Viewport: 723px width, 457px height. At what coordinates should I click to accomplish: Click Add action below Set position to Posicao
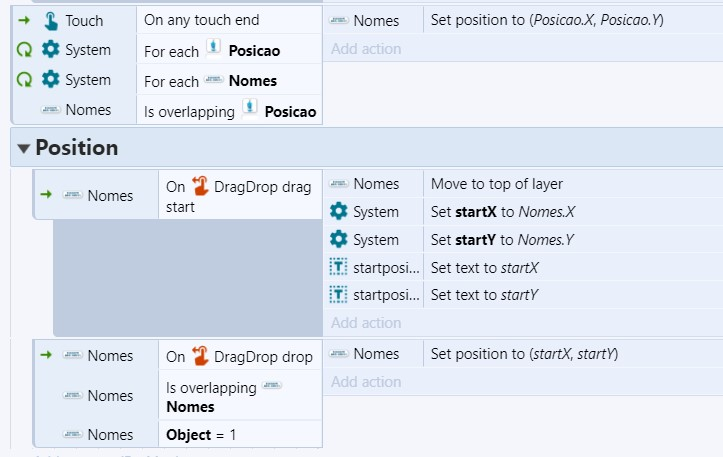point(366,49)
